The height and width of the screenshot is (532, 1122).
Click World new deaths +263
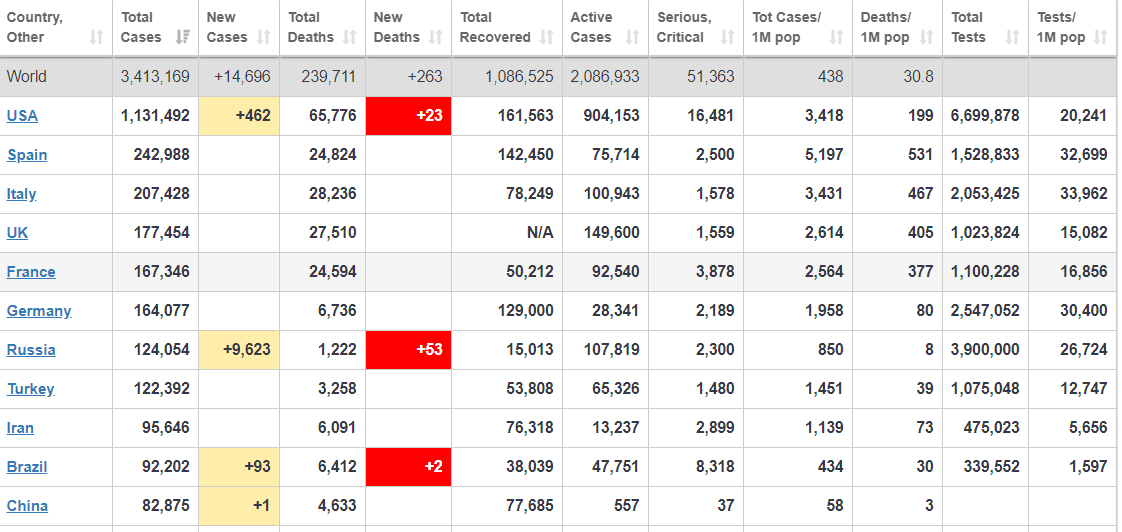tap(425, 77)
